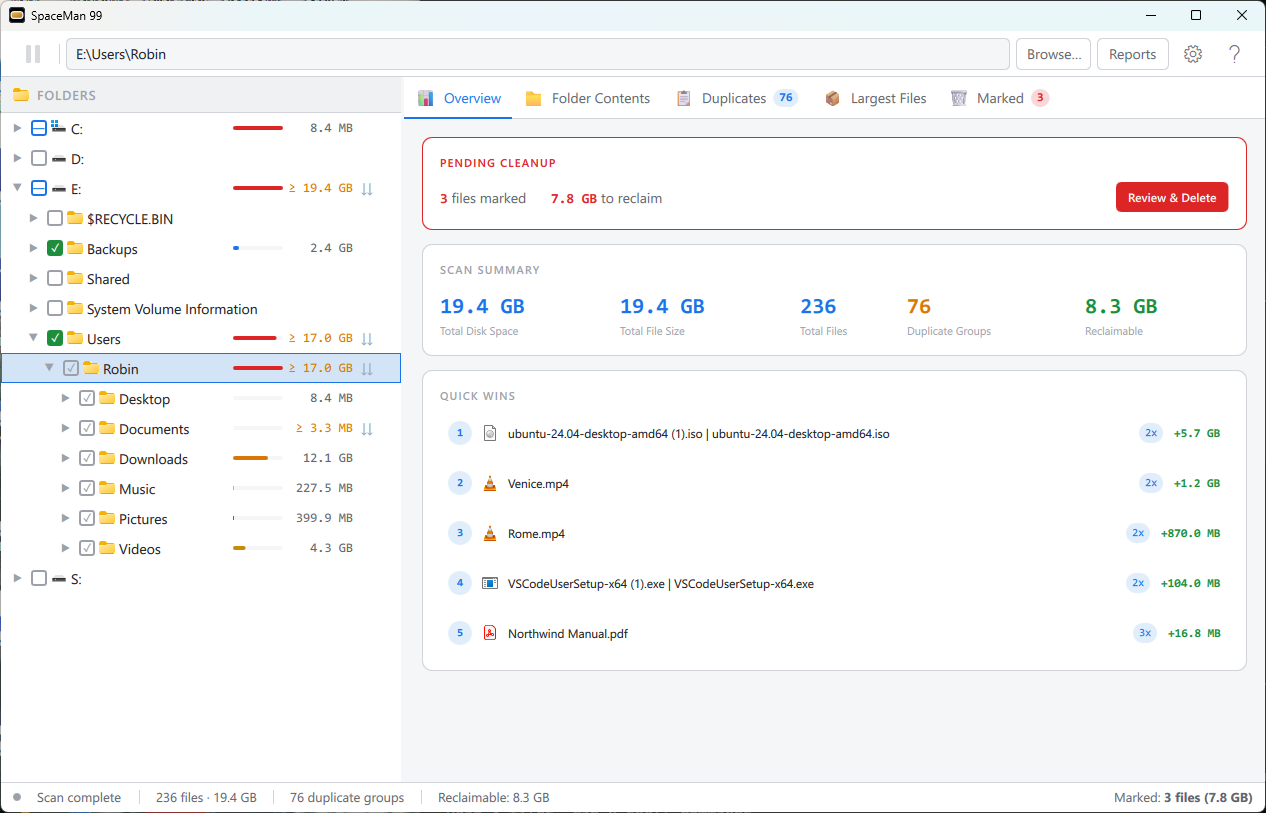
Task: Toggle the E: drive checkbox
Action: tap(39, 188)
